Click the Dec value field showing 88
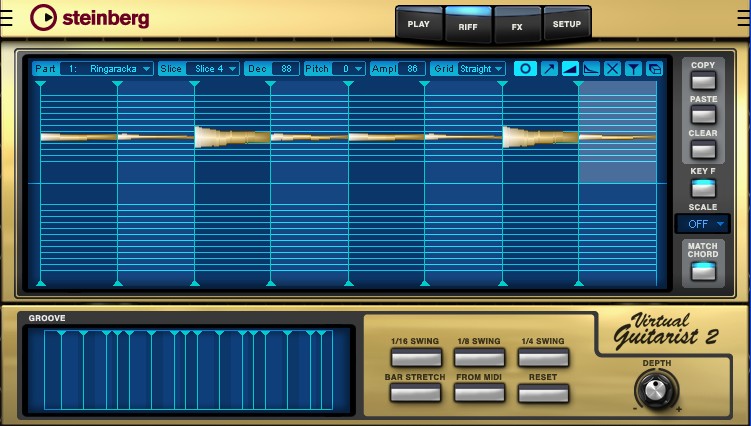Image resolution: width=751 pixels, height=426 pixels. 286,69
